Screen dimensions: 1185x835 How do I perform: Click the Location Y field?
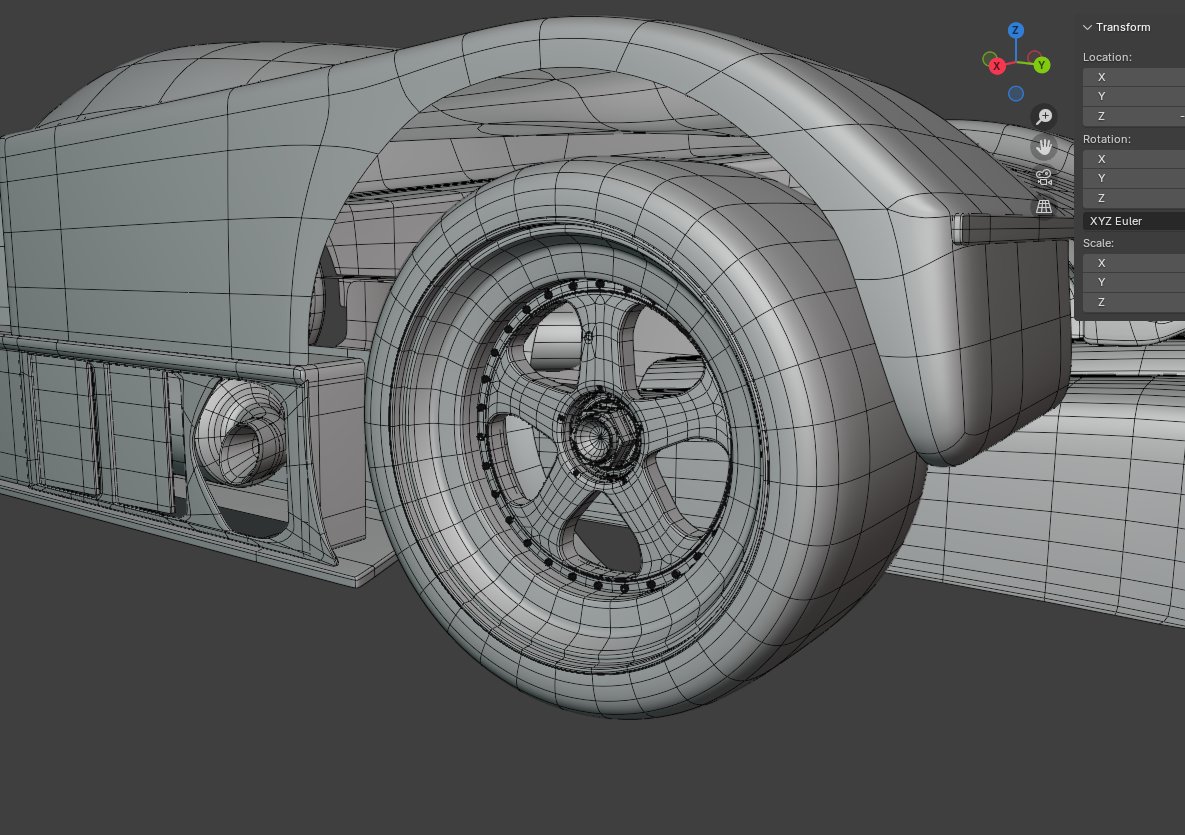point(1134,96)
